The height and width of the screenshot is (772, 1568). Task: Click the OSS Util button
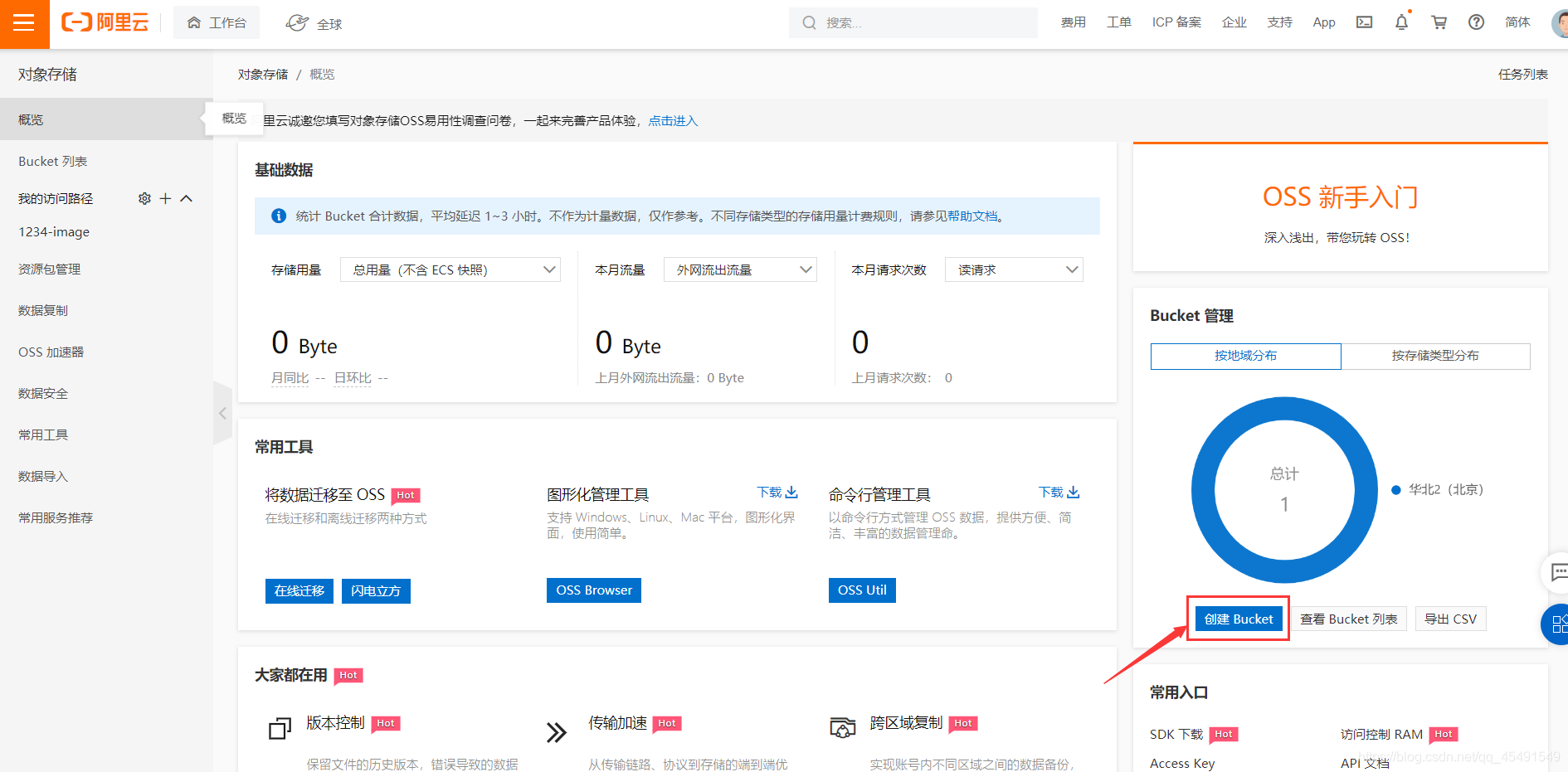coord(862,590)
